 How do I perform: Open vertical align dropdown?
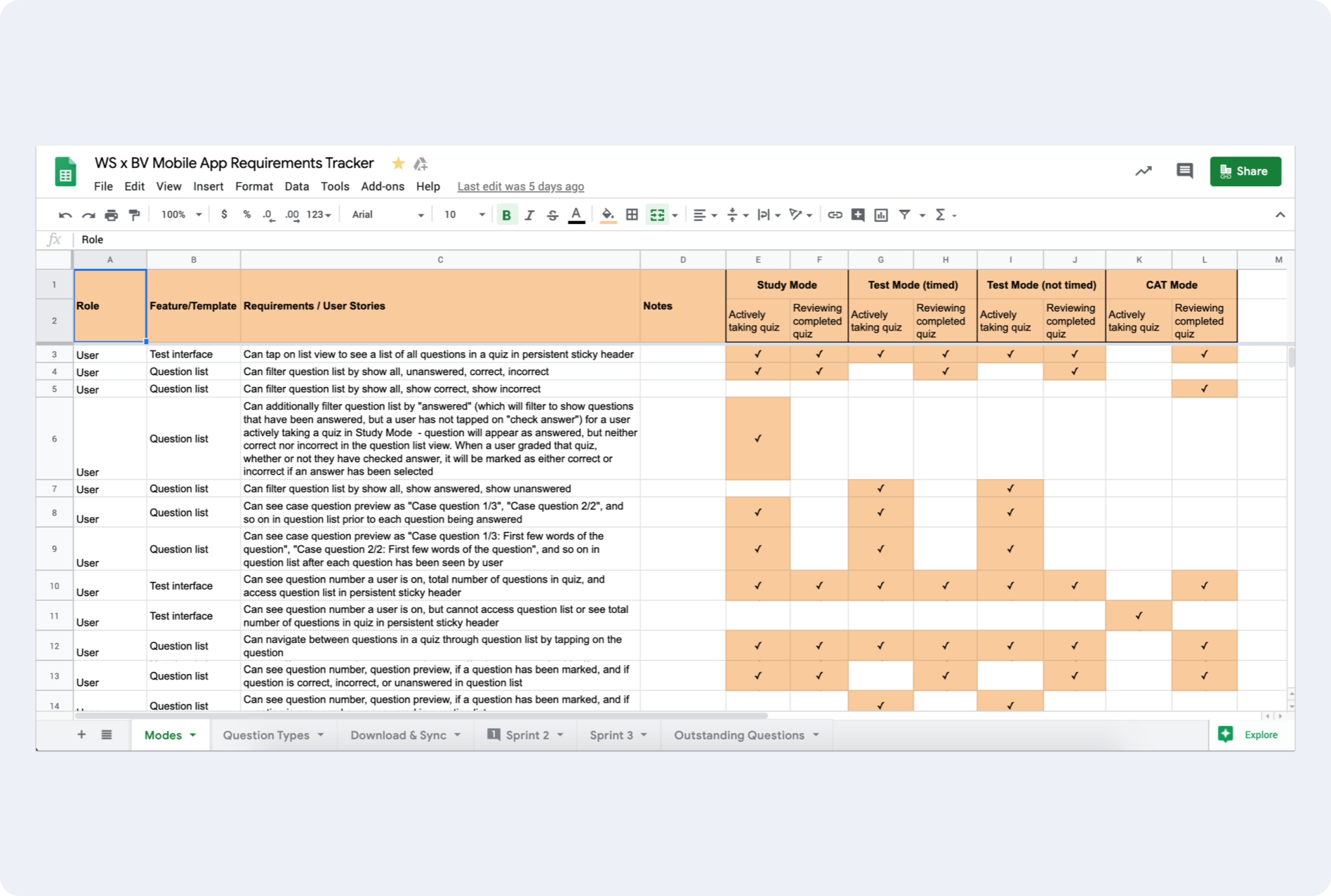pyautogui.click(x=737, y=215)
